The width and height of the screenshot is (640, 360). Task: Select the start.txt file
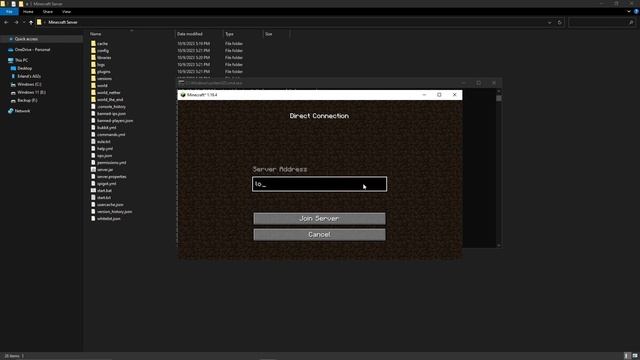(104, 198)
